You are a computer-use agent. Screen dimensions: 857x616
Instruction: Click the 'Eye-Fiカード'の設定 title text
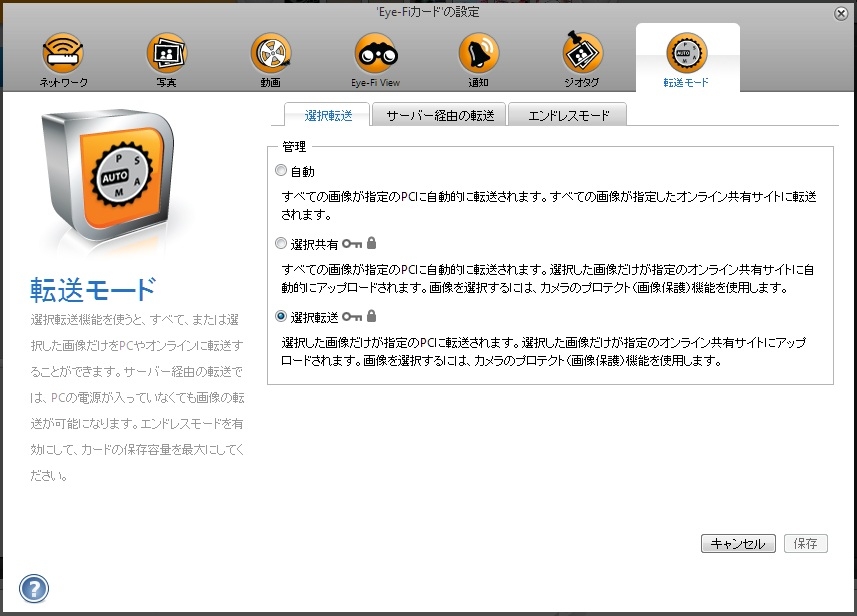pos(428,11)
